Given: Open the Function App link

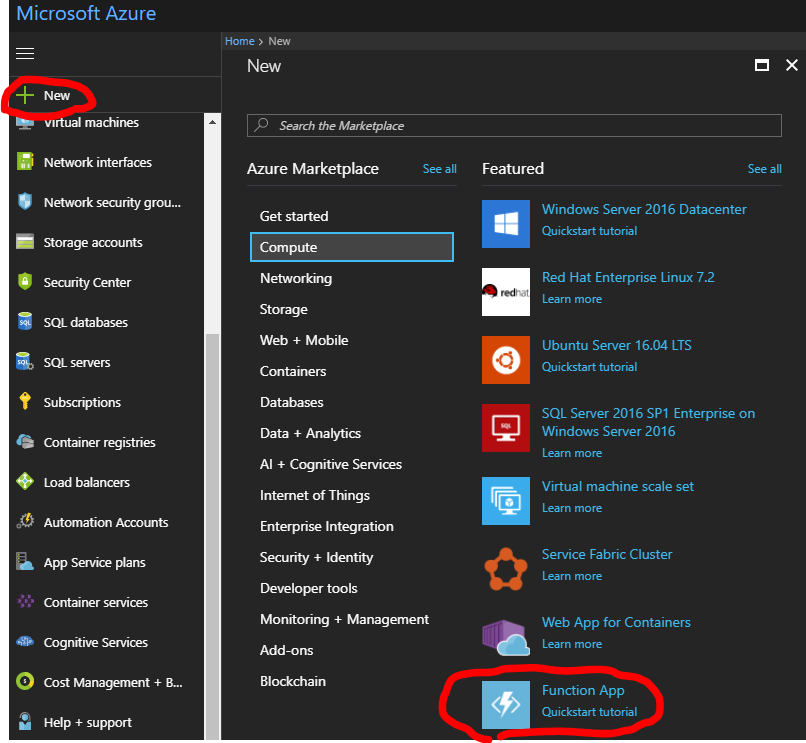Looking at the screenshot, I should (x=583, y=690).
